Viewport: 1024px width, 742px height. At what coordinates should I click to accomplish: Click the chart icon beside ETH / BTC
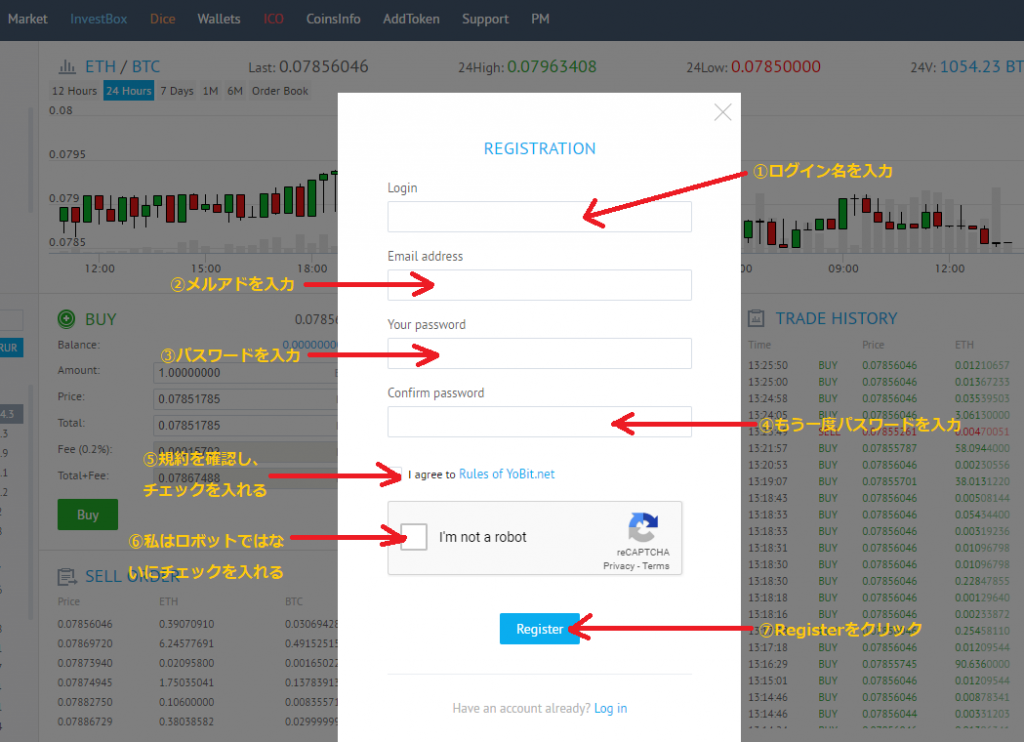[67, 67]
